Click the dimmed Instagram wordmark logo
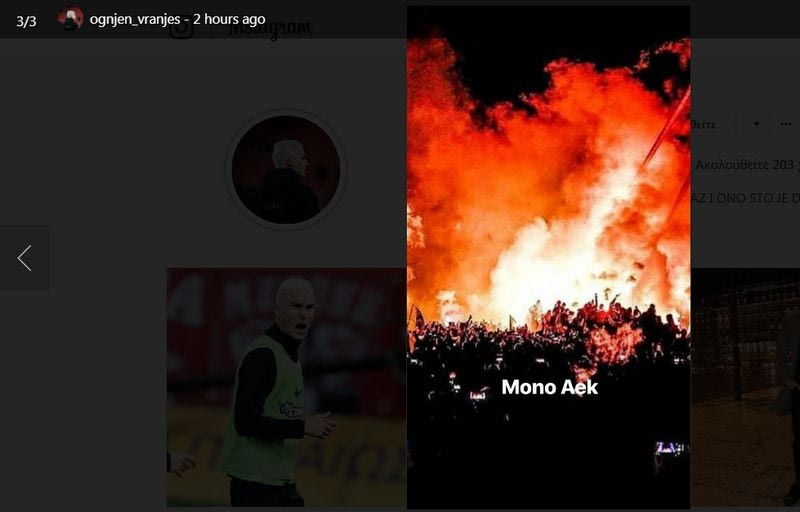 pos(270,30)
